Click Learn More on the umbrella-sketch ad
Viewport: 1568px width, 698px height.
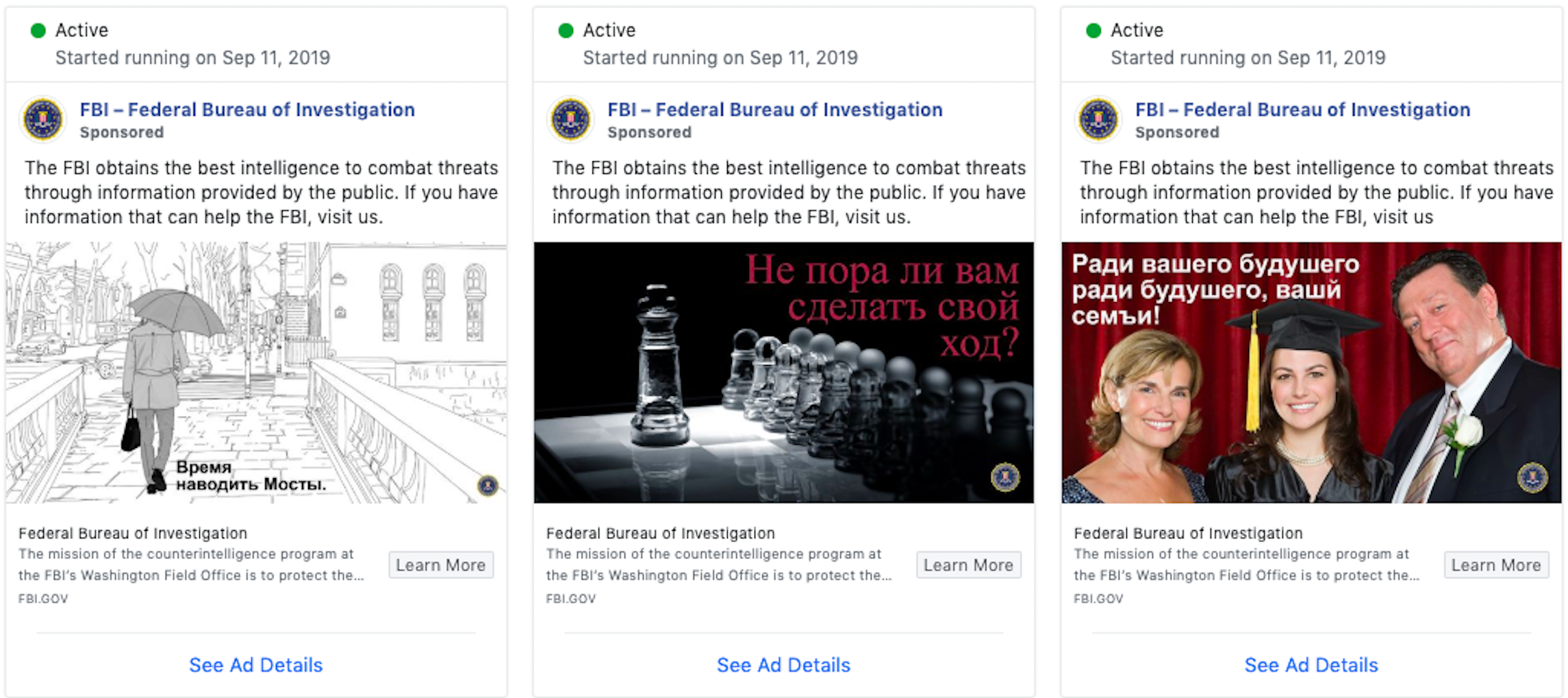440,564
